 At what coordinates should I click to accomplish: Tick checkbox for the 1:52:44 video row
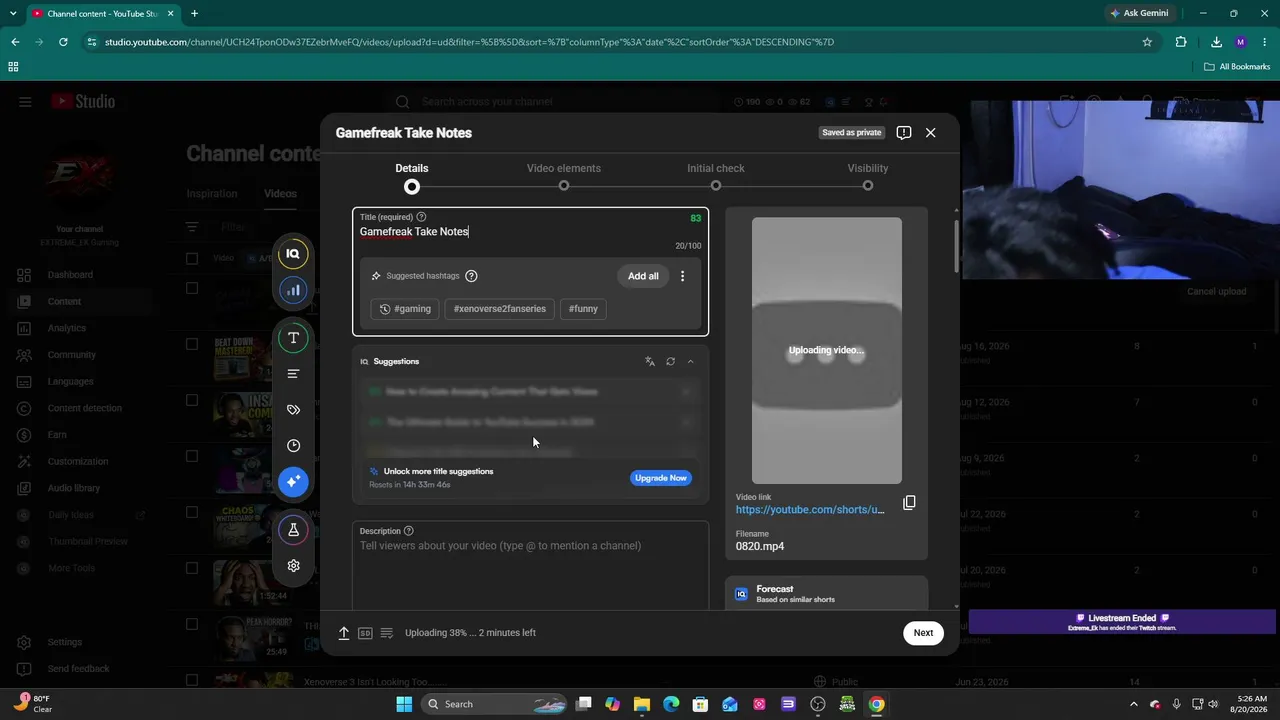(x=192, y=568)
